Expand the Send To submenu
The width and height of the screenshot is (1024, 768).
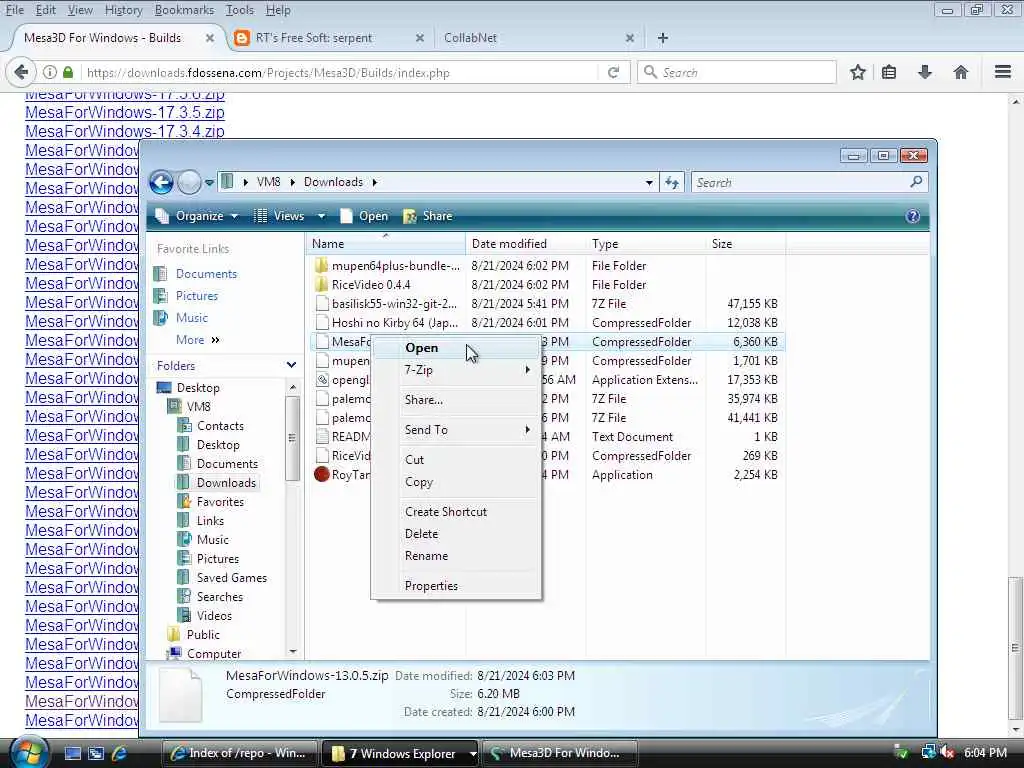click(x=456, y=430)
